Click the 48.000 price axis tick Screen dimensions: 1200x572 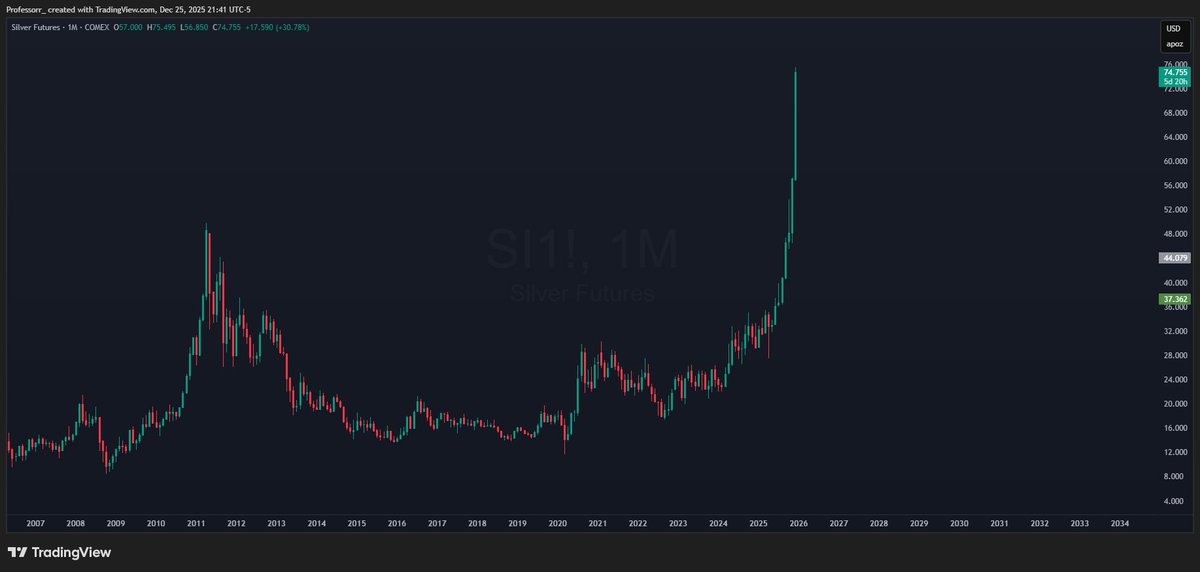pyautogui.click(x=1174, y=234)
